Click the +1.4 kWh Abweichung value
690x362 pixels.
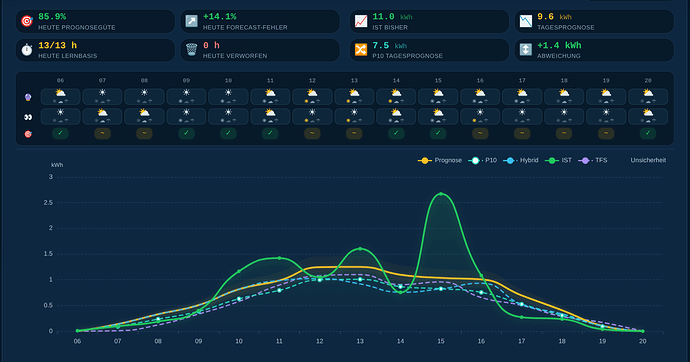pos(559,45)
